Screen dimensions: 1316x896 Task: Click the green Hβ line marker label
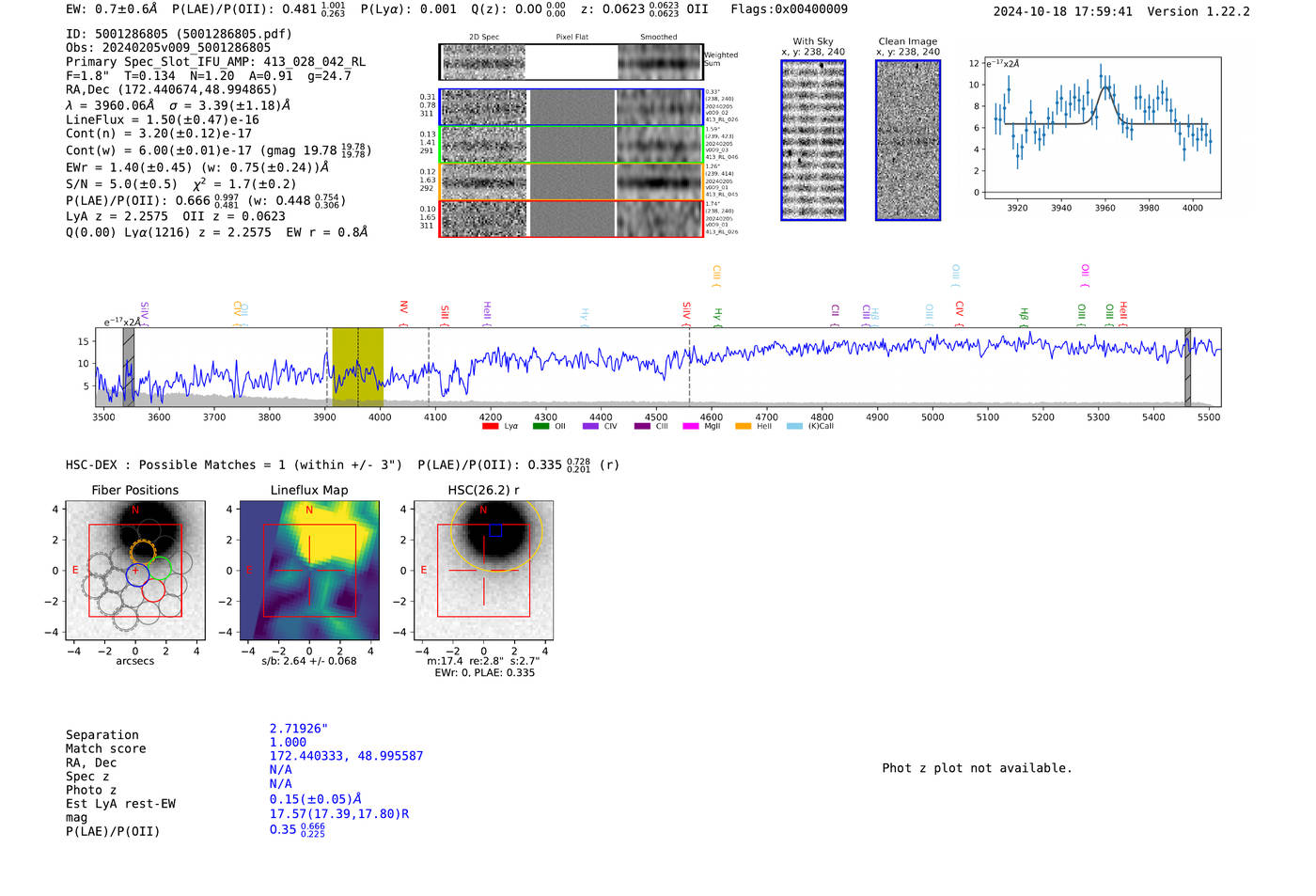point(1024,315)
